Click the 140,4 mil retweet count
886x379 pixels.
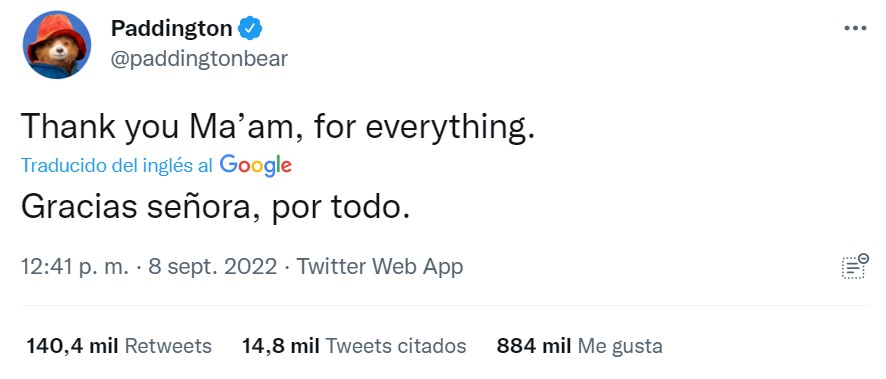[72, 346]
